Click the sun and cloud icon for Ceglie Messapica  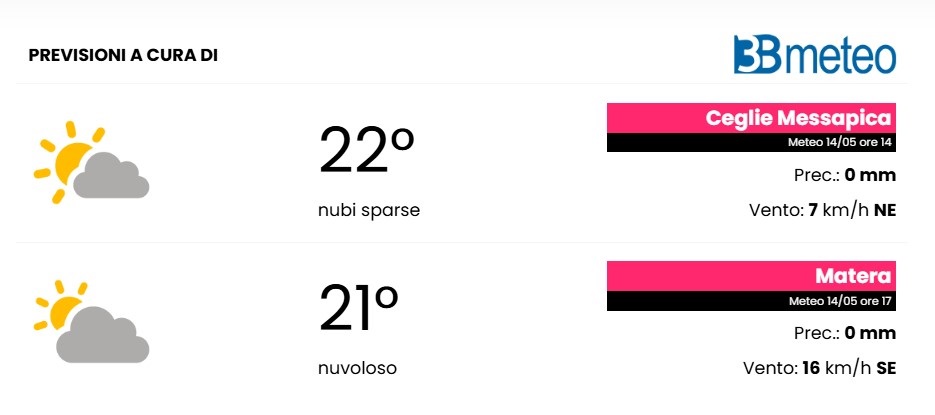point(91,162)
